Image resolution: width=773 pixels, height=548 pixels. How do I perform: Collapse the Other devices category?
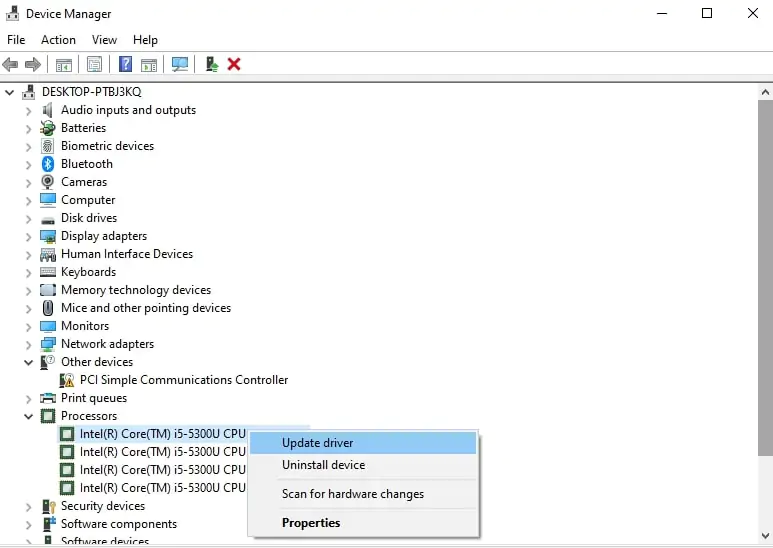pyautogui.click(x=29, y=362)
